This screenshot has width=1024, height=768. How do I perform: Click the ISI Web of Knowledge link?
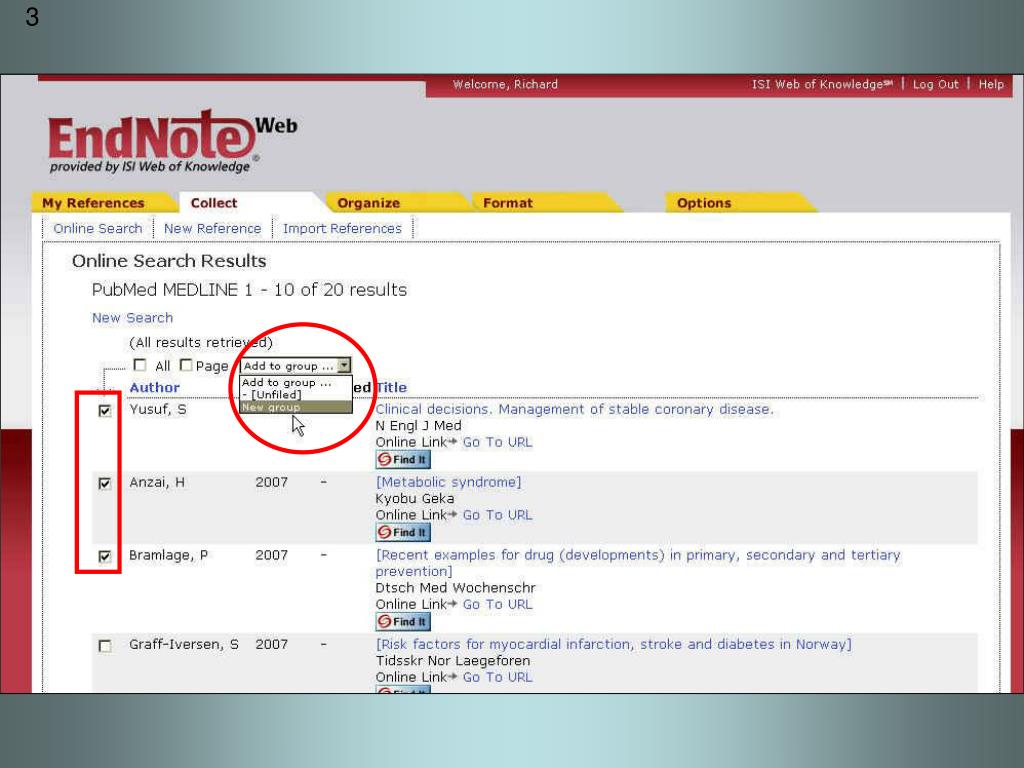point(822,84)
